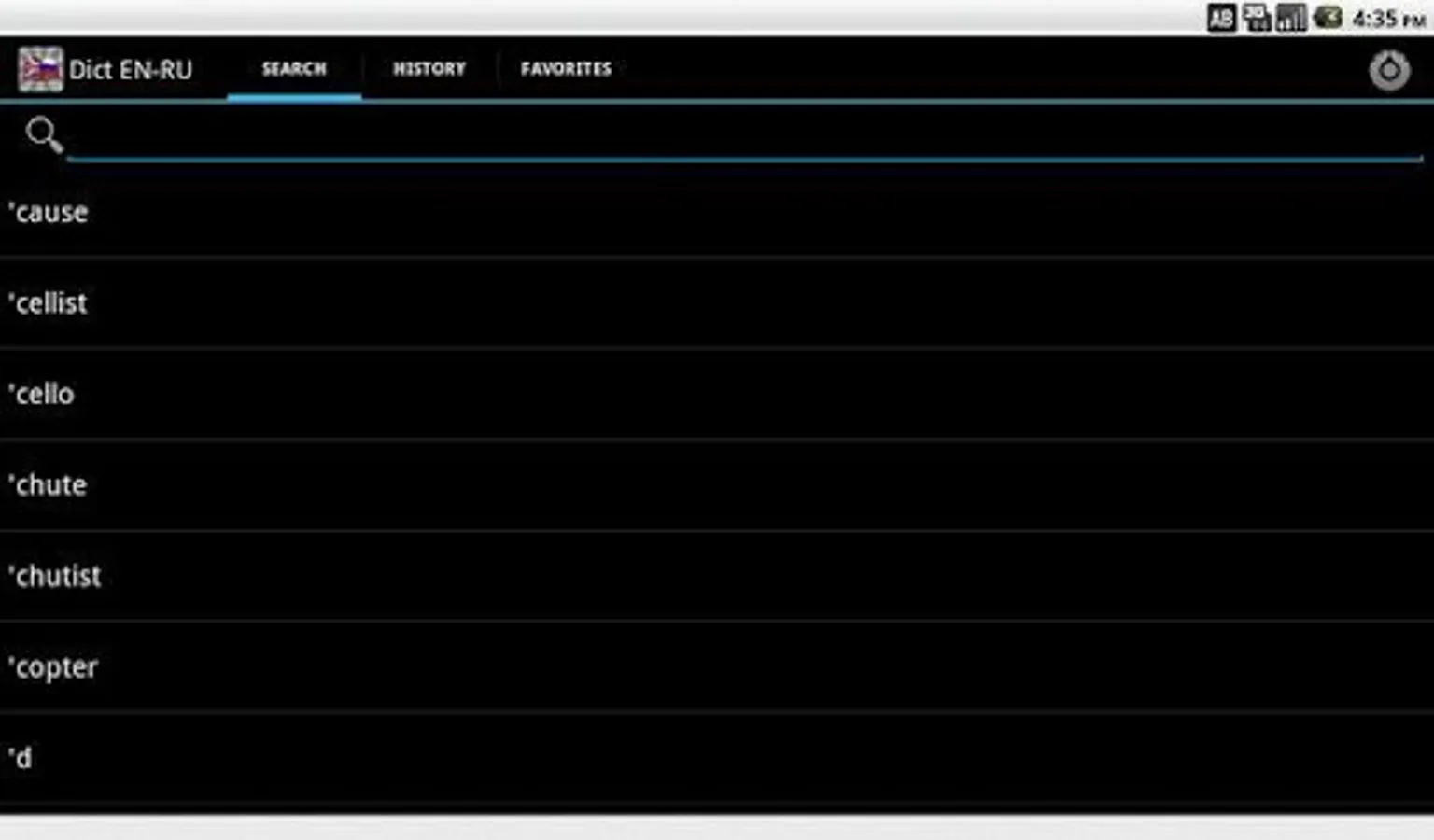Open the circular settings icon at top right
This screenshot has width=1434, height=840.
(1389, 70)
